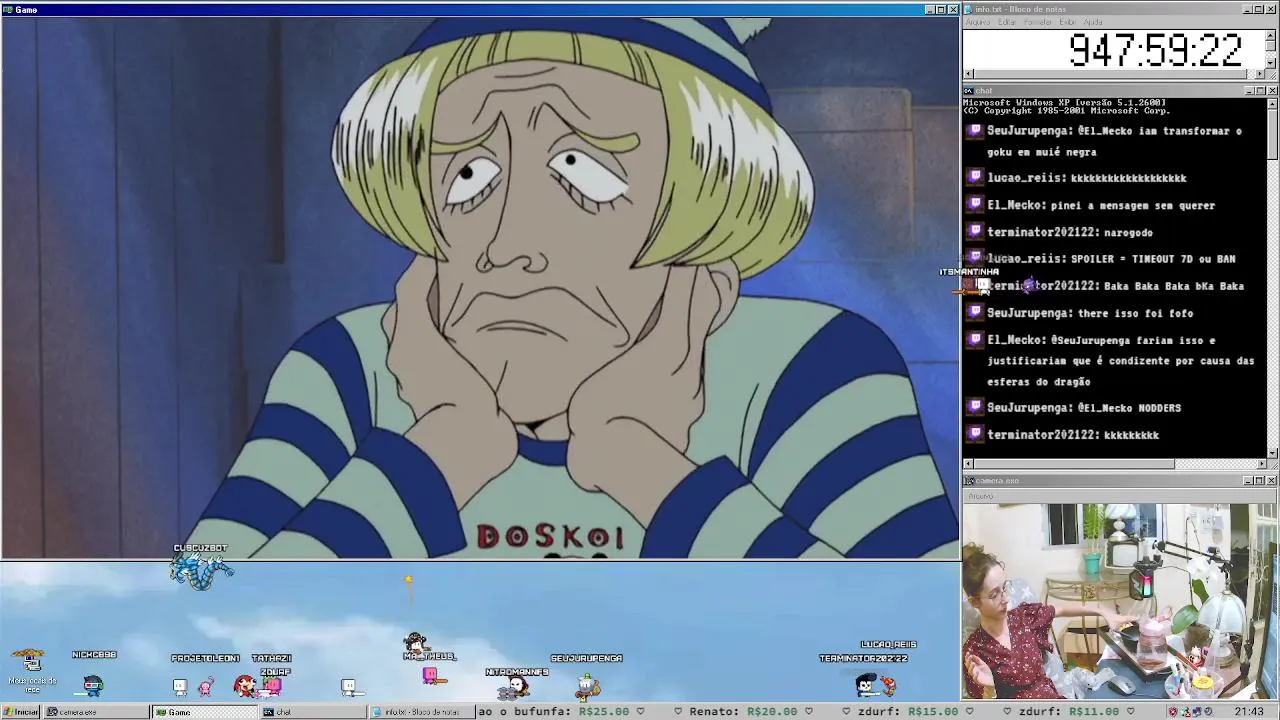
Task: Click the falling yellow star
Action: click(x=408, y=579)
